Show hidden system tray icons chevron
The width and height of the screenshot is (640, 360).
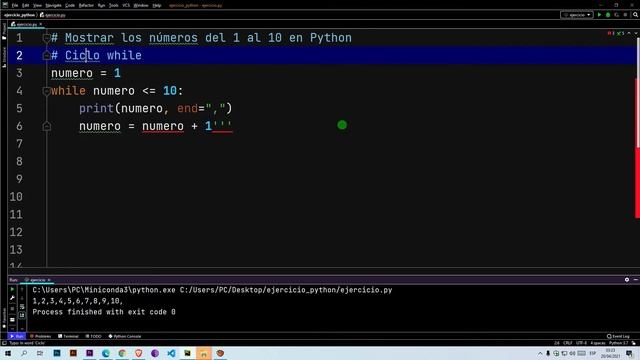click(x=540, y=353)
